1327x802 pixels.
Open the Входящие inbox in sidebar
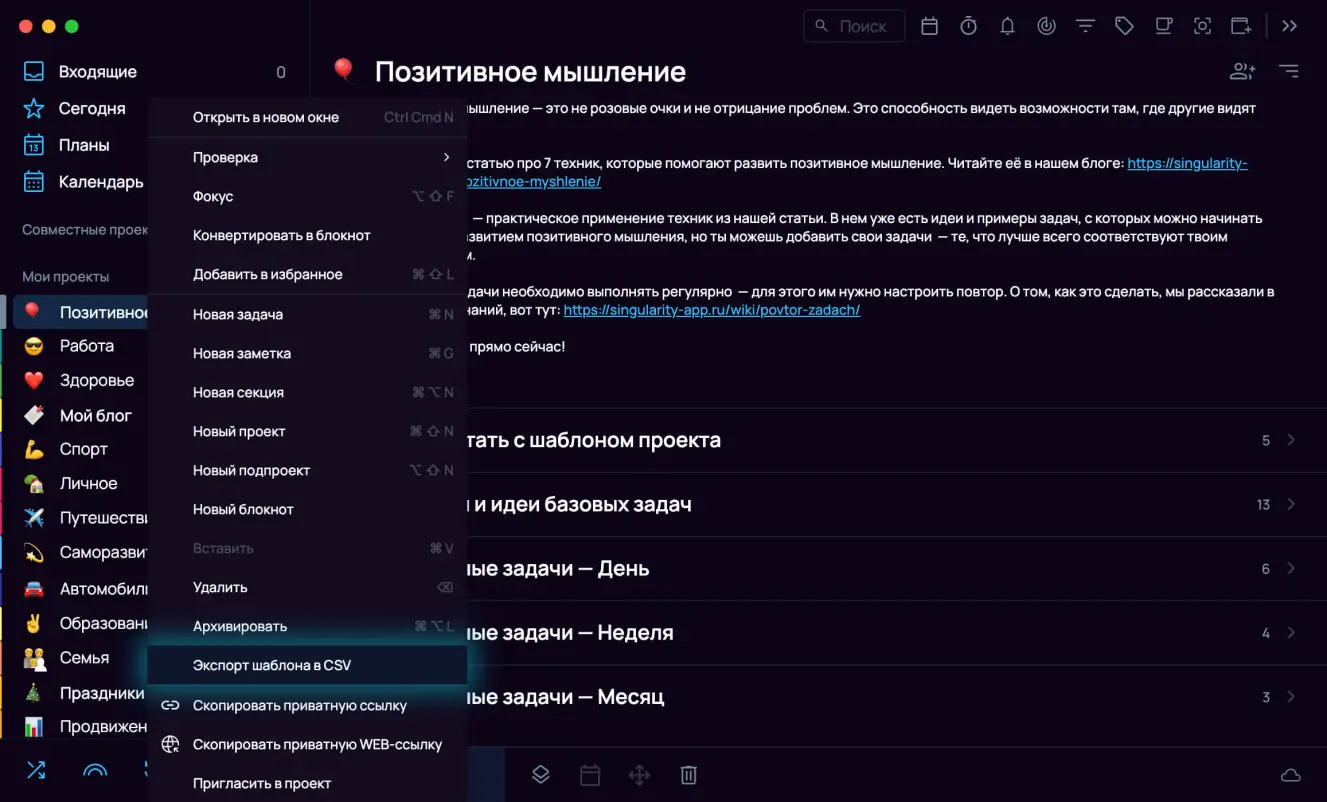point(97,72)
